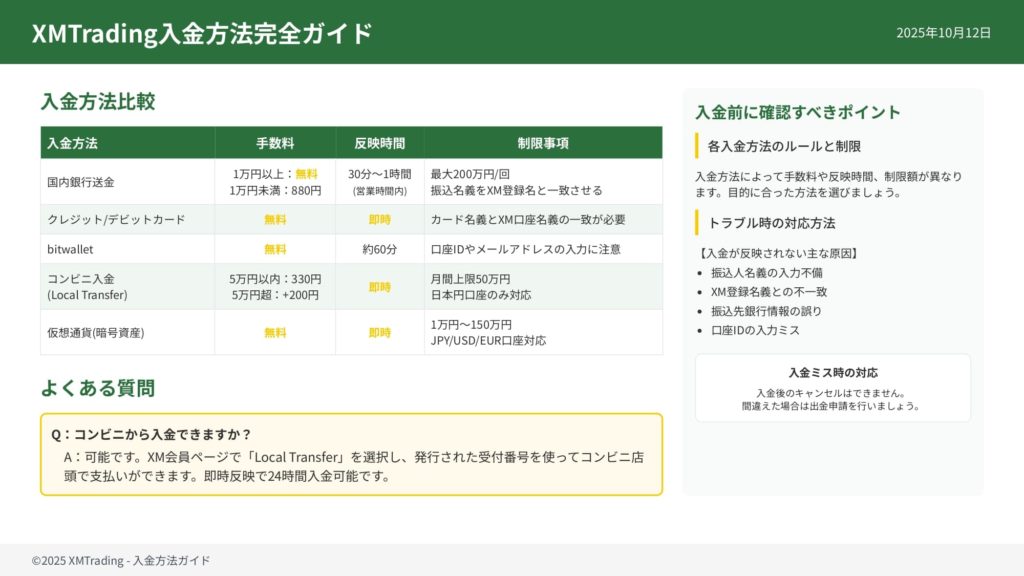Click the 入金ミス時の対応 info box
Screen dimensions: 1024x576
tap(832, 388)
